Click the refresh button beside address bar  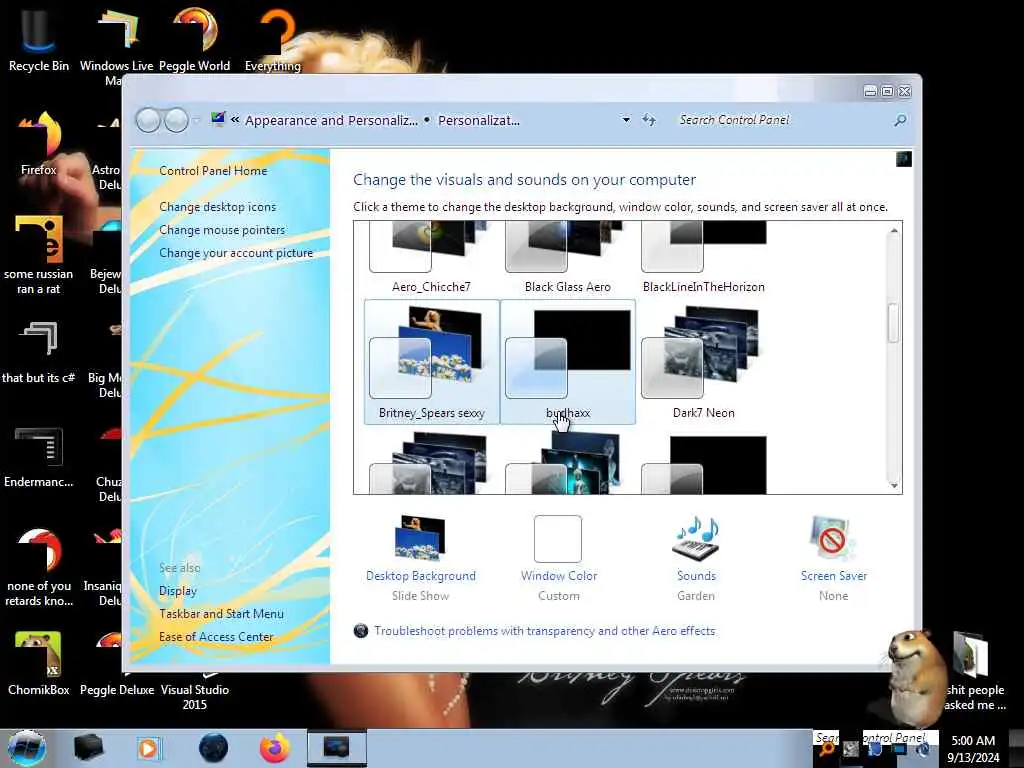pyautogui.click(x=648, y=120)
